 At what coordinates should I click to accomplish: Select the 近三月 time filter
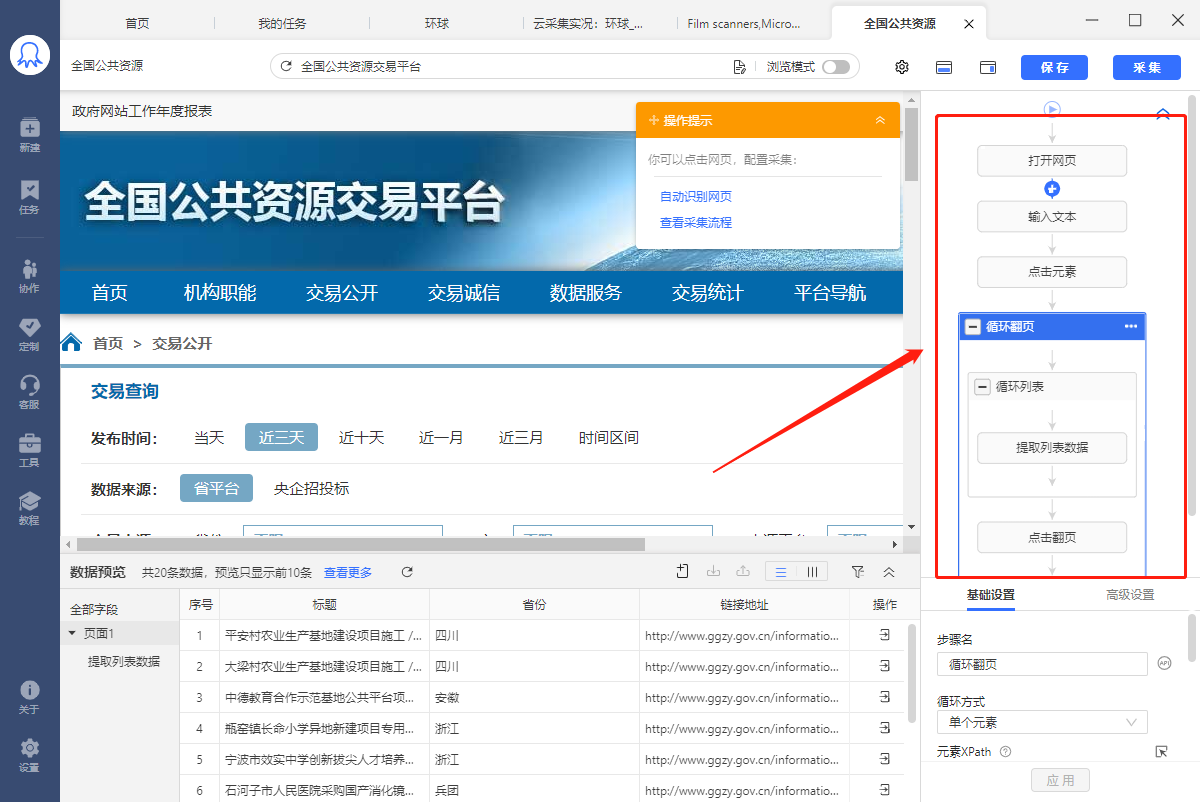click(521, 437)
